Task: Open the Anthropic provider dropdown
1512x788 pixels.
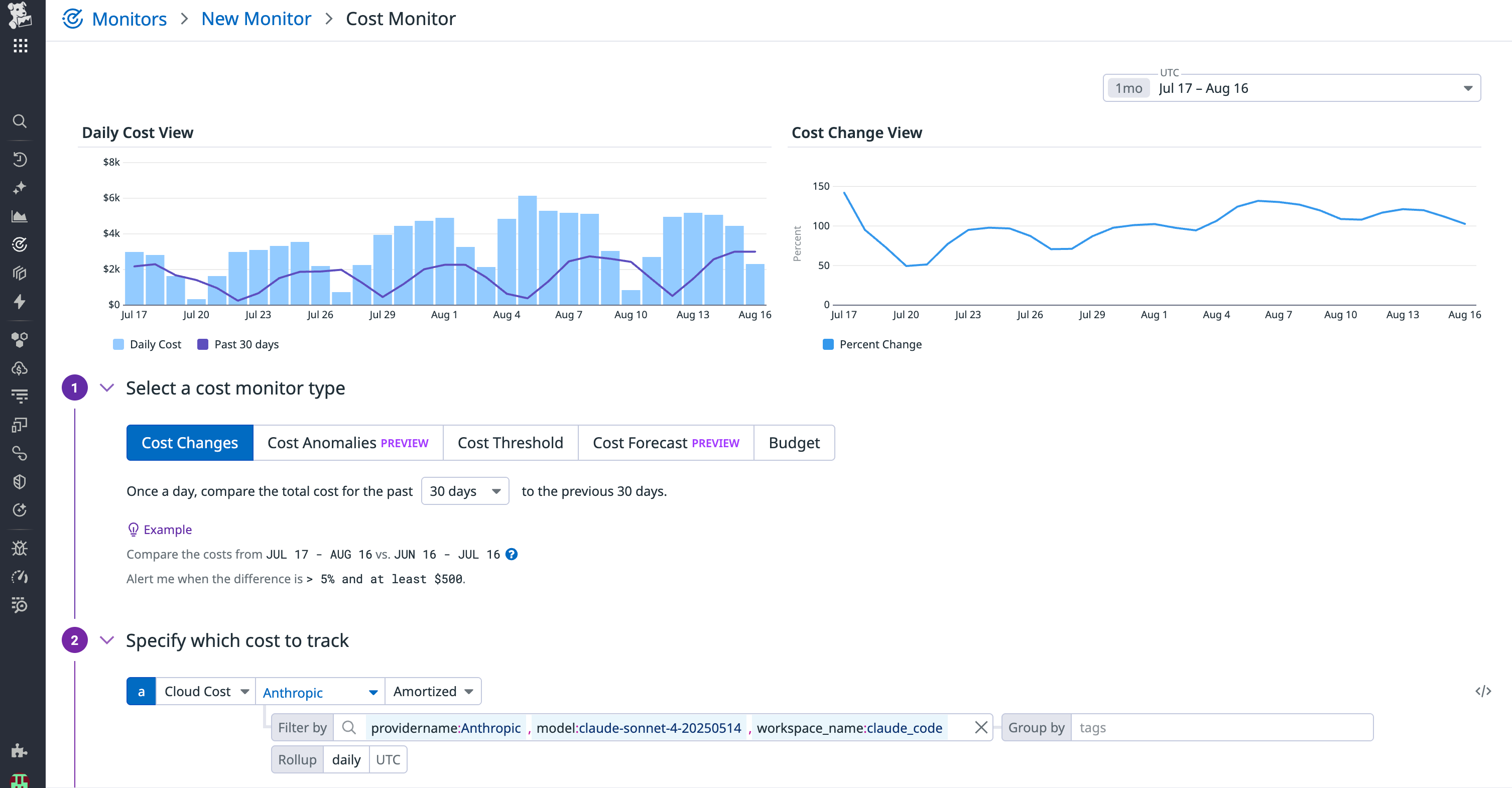Action: click(320, 691)
